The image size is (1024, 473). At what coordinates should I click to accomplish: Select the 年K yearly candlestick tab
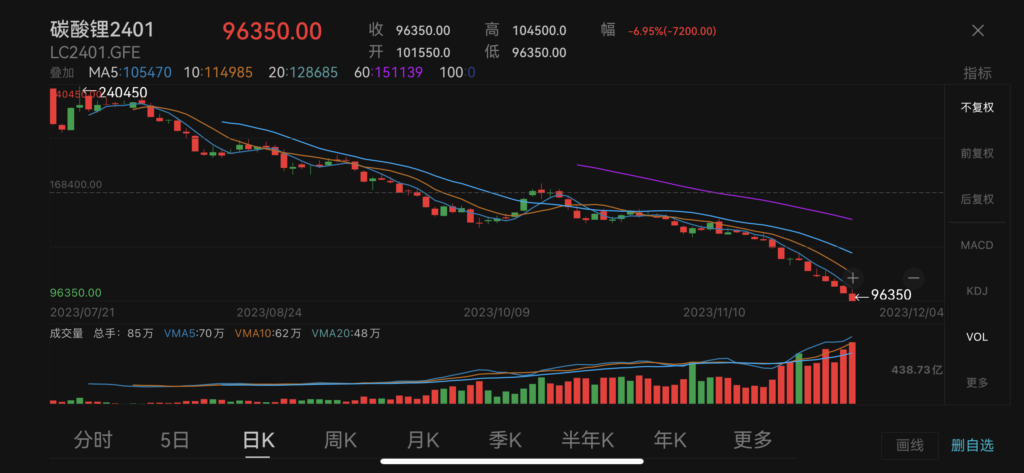coord(670,440)
